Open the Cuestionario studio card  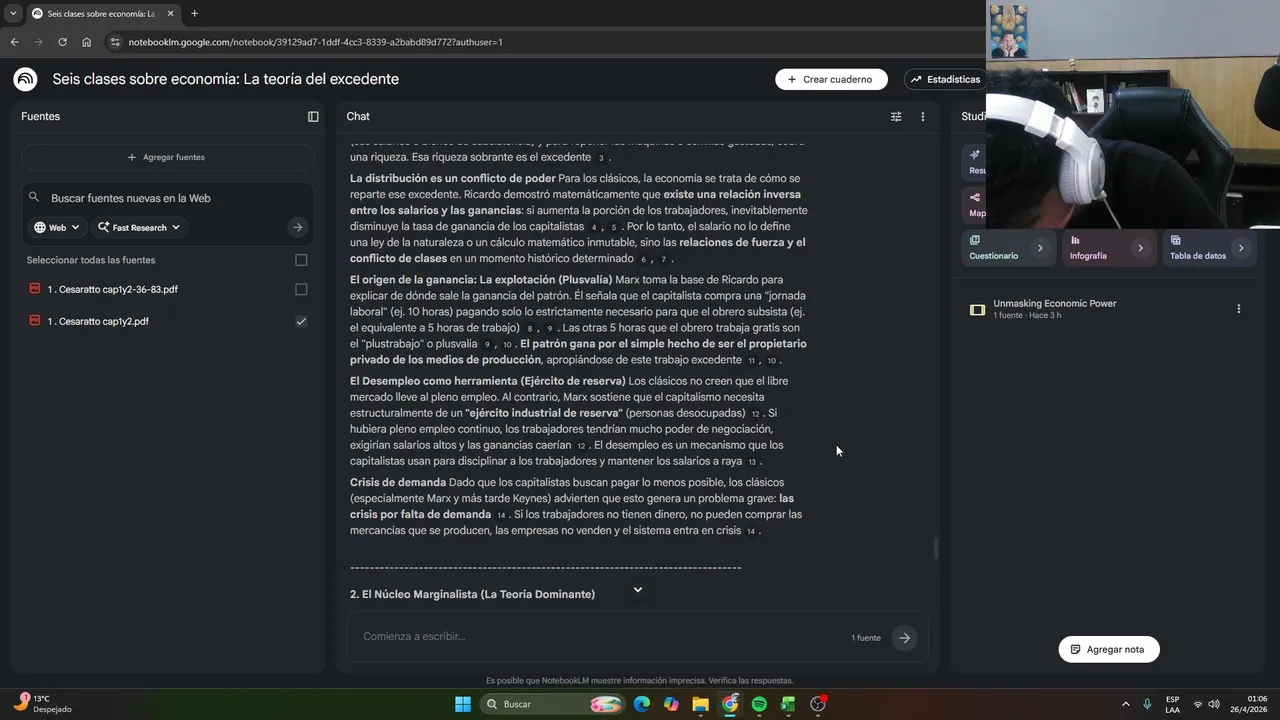(1007, 248)
